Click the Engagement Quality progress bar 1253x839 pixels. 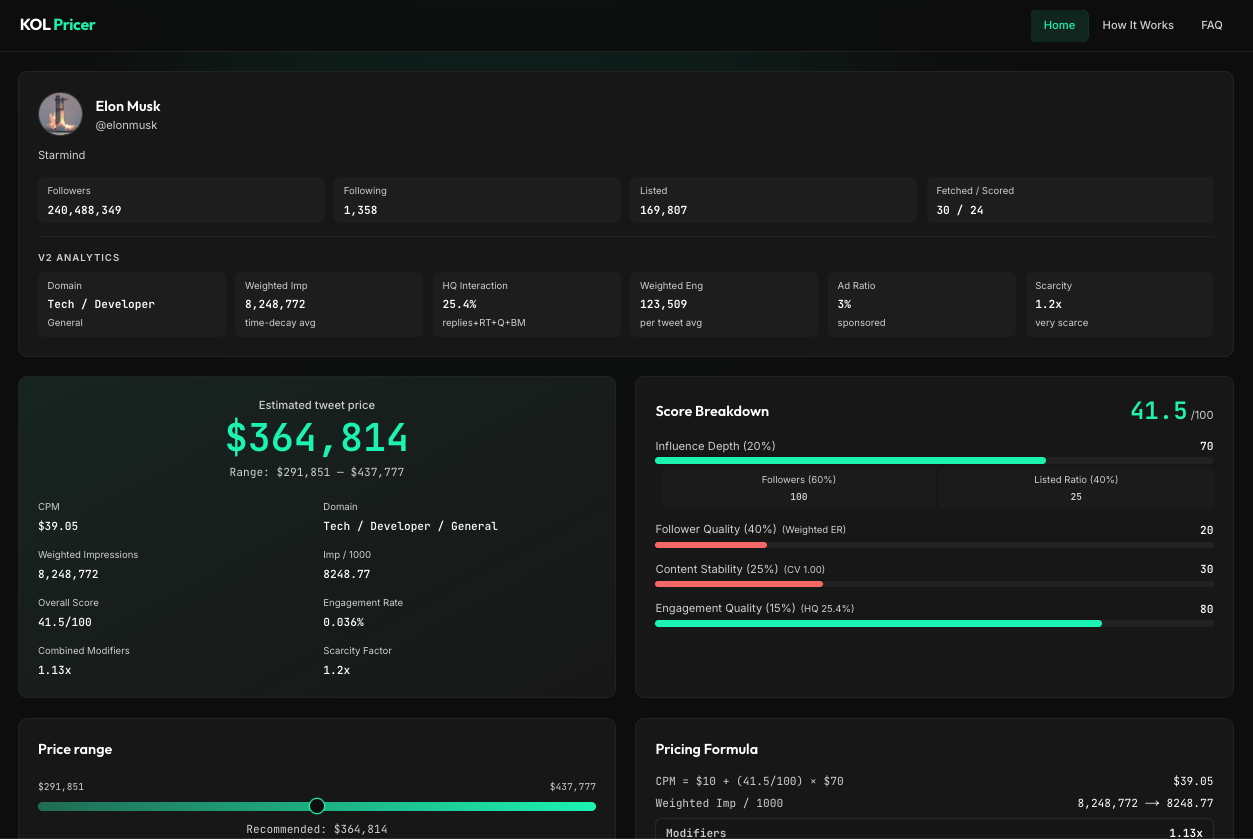tap(934, 624)
